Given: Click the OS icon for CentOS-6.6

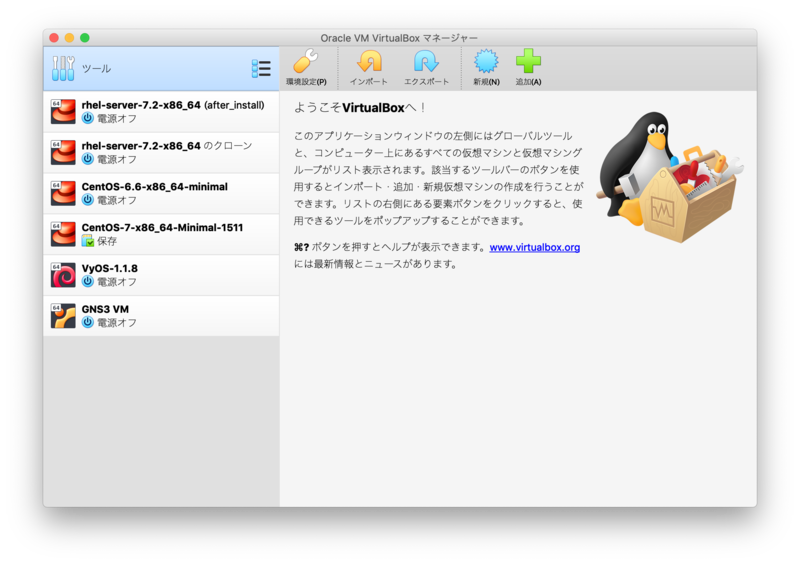Looking at the screenshot, I should click(x=63, y=193).
